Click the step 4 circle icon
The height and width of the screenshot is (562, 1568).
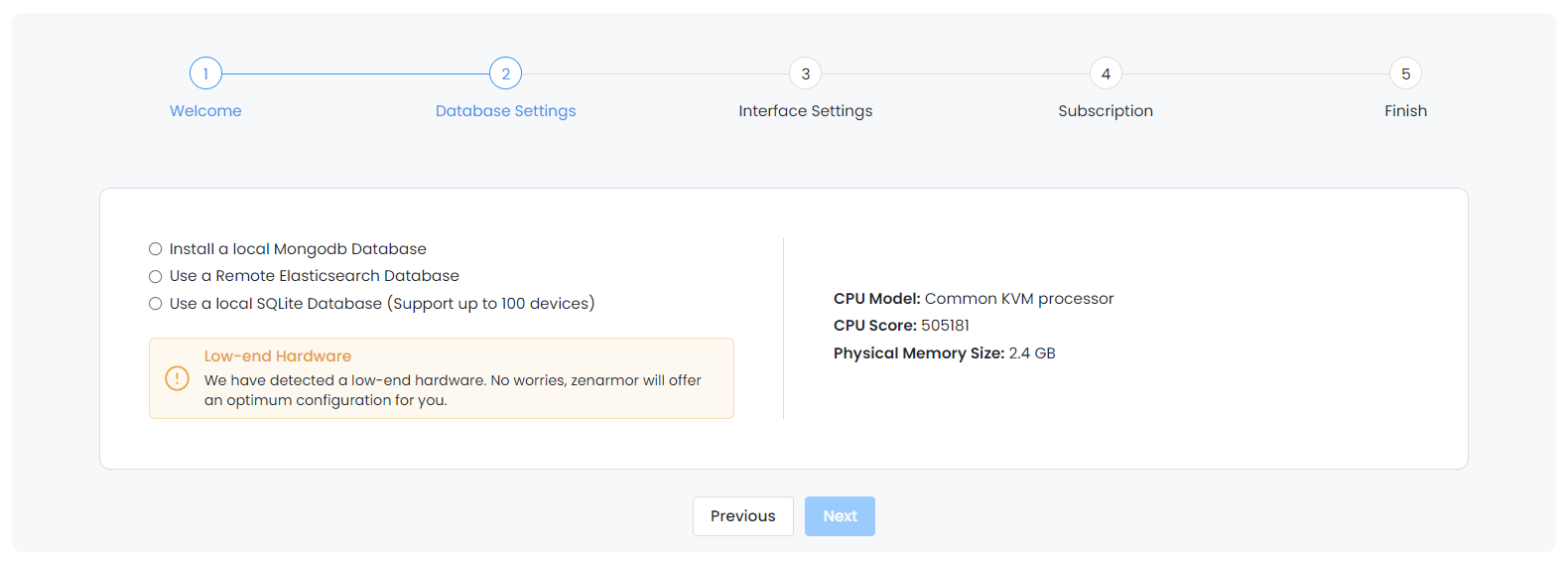pyautogui.click(x=1106, y=73)
